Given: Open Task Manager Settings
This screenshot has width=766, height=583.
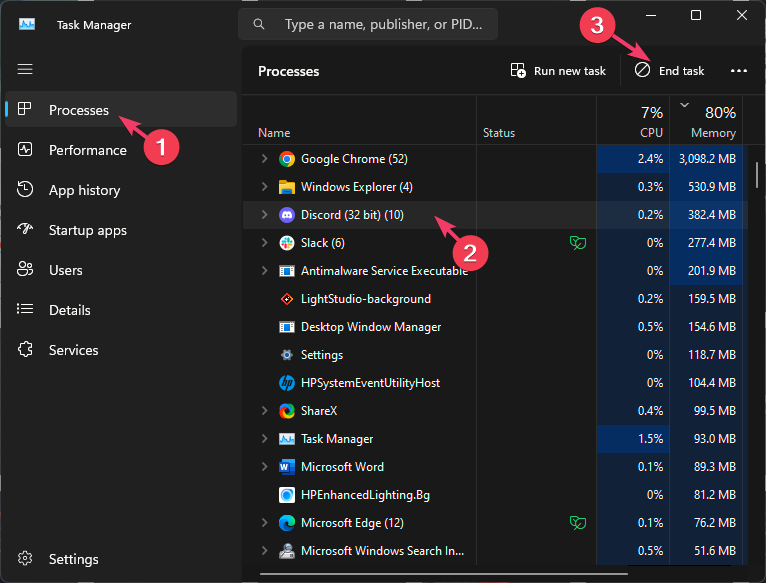Looking at the screenshot, I should click(x=73, y=559).
